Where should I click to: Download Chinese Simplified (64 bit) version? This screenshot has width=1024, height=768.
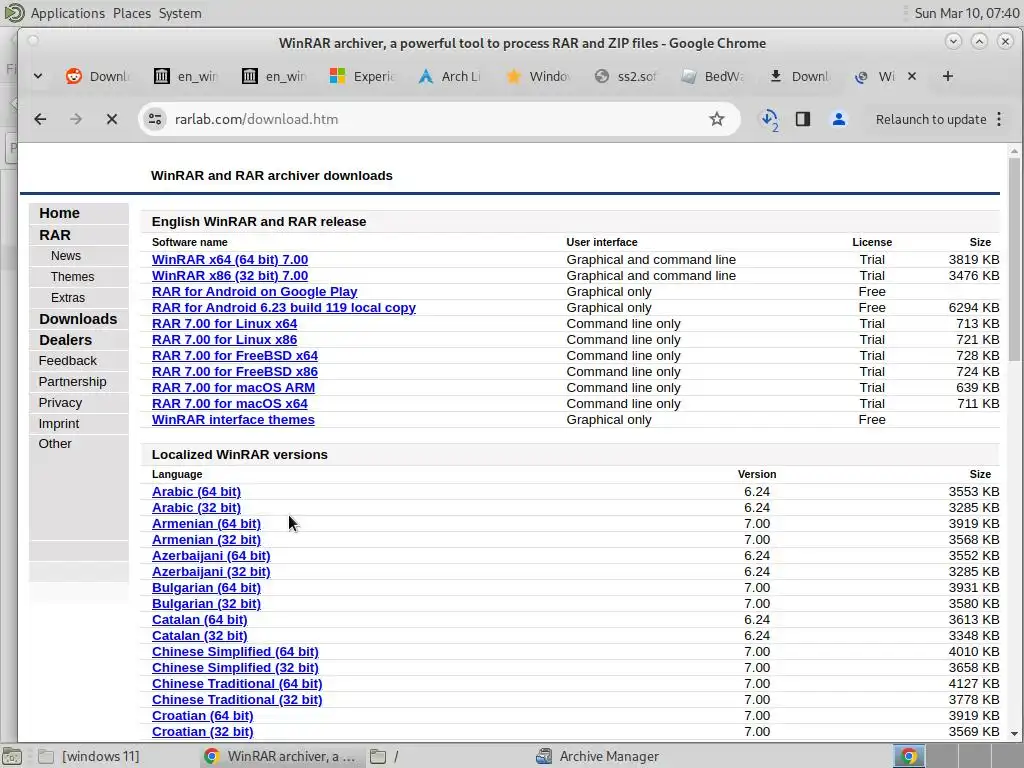(235, 651)
